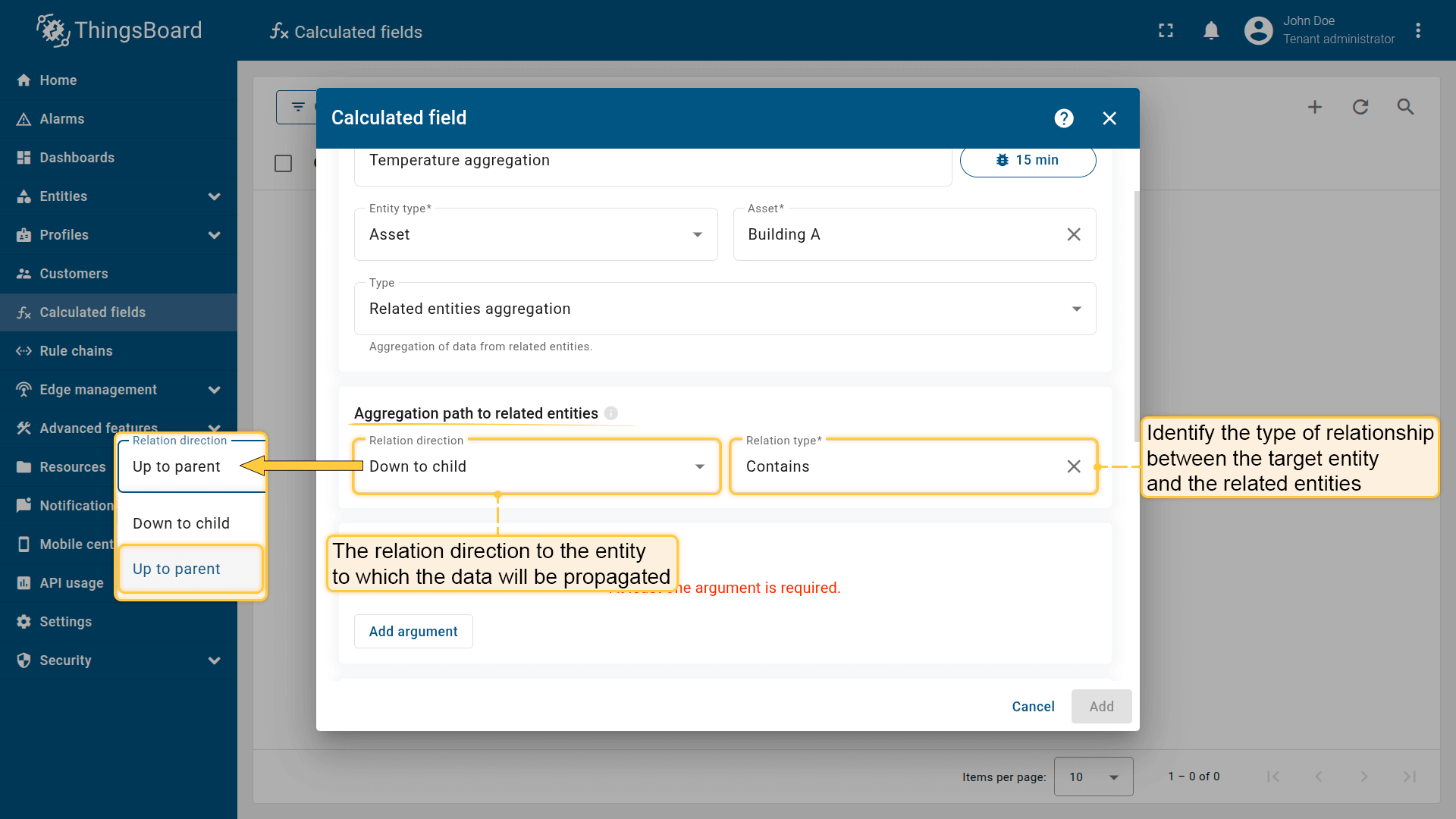Open Rule chains in the sidebar
The image size is (1456, 819).
pyautogui.click(x=76, y=351)
